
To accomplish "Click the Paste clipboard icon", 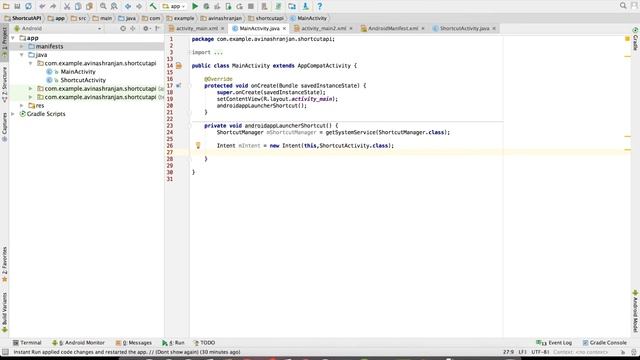I will coord(89,6).
